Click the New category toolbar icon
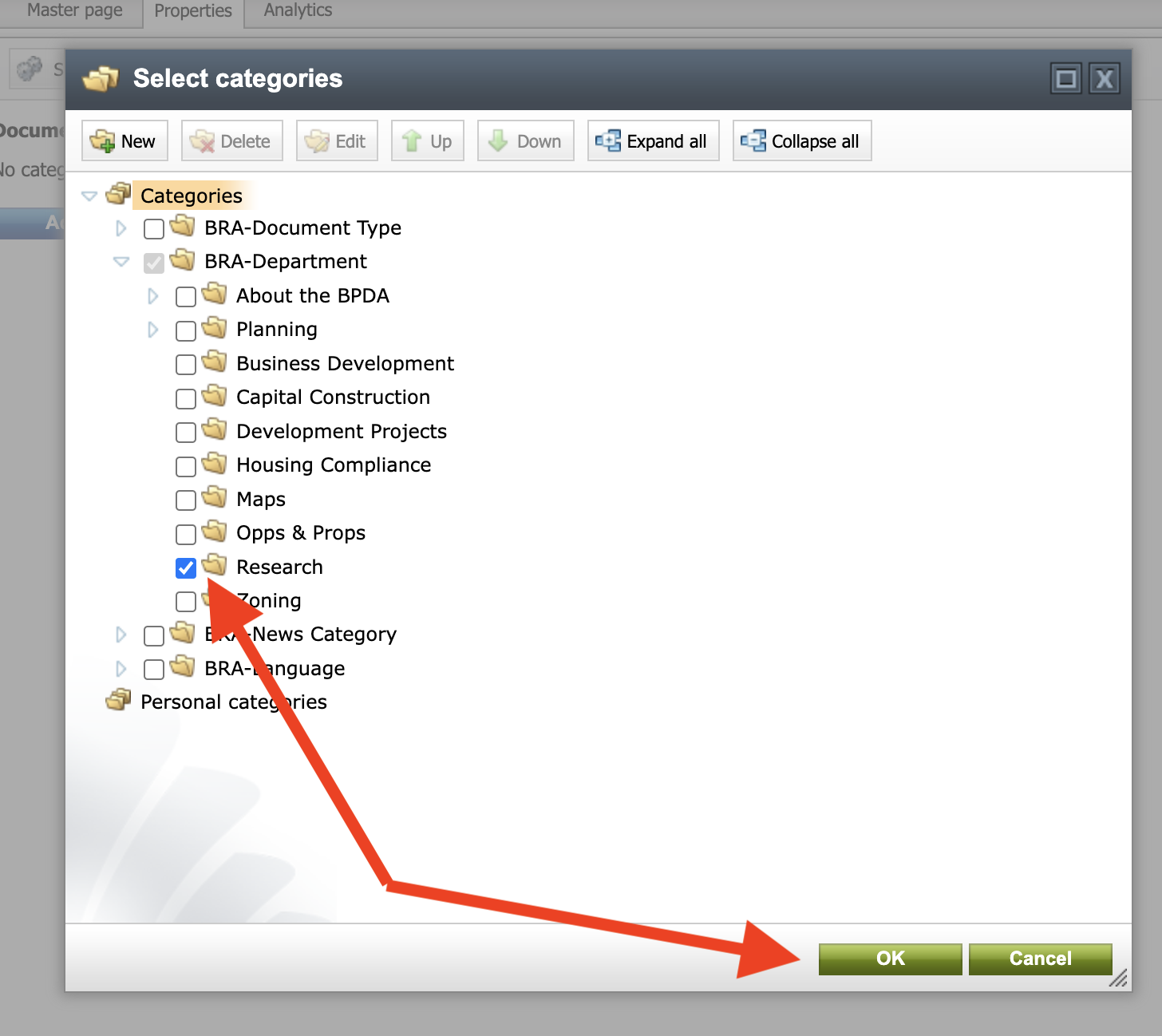 click(x=103, y=141)
